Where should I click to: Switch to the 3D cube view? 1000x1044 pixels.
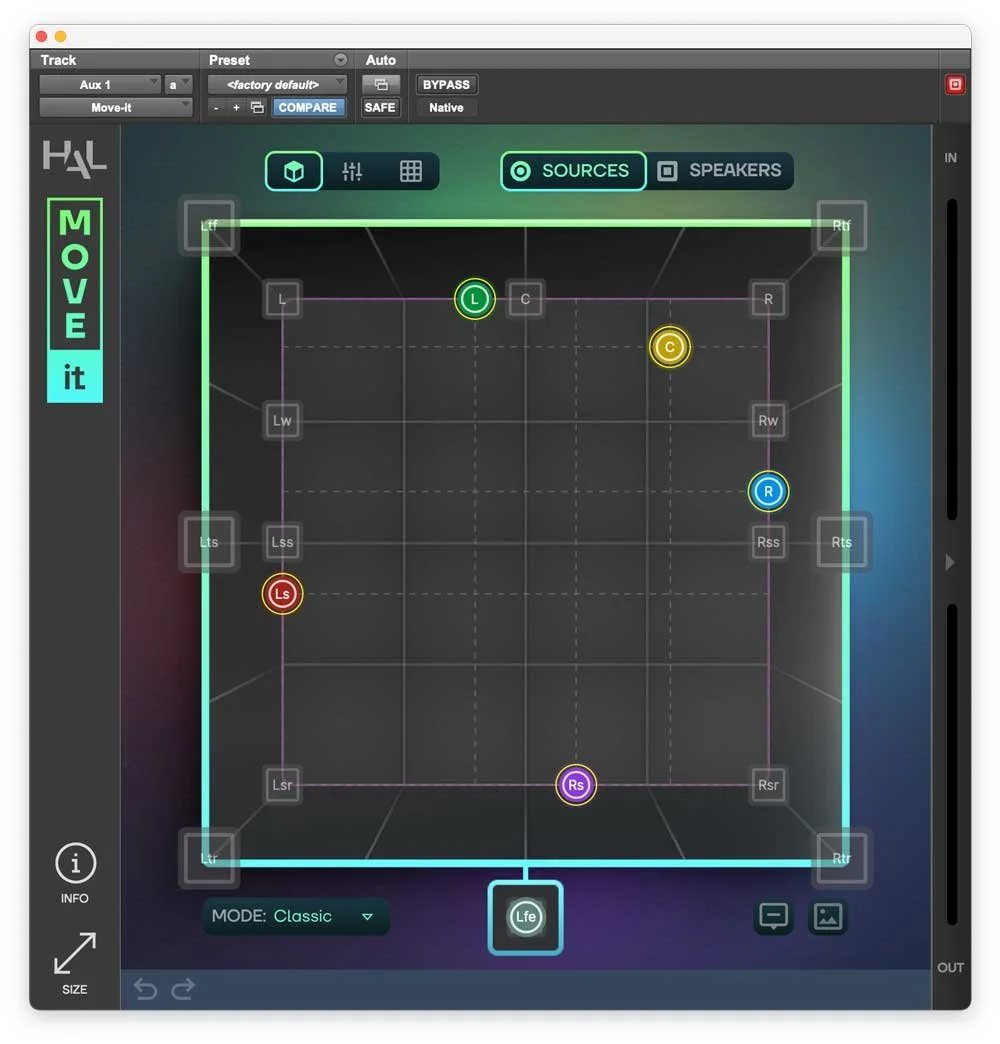pyautogui.click(x=294, y=171)
